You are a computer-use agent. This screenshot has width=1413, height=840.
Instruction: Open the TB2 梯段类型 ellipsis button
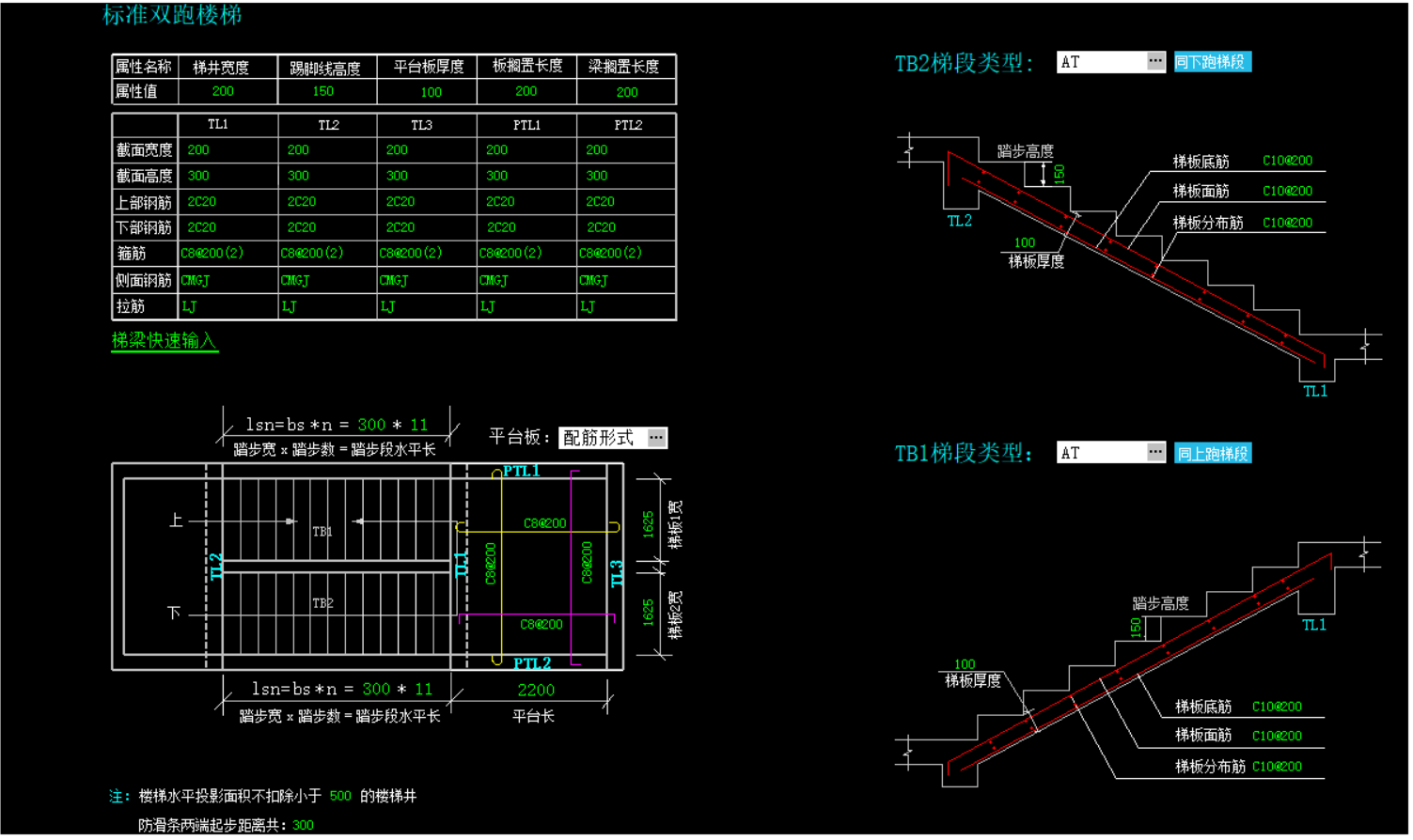tap(1155, 62)
